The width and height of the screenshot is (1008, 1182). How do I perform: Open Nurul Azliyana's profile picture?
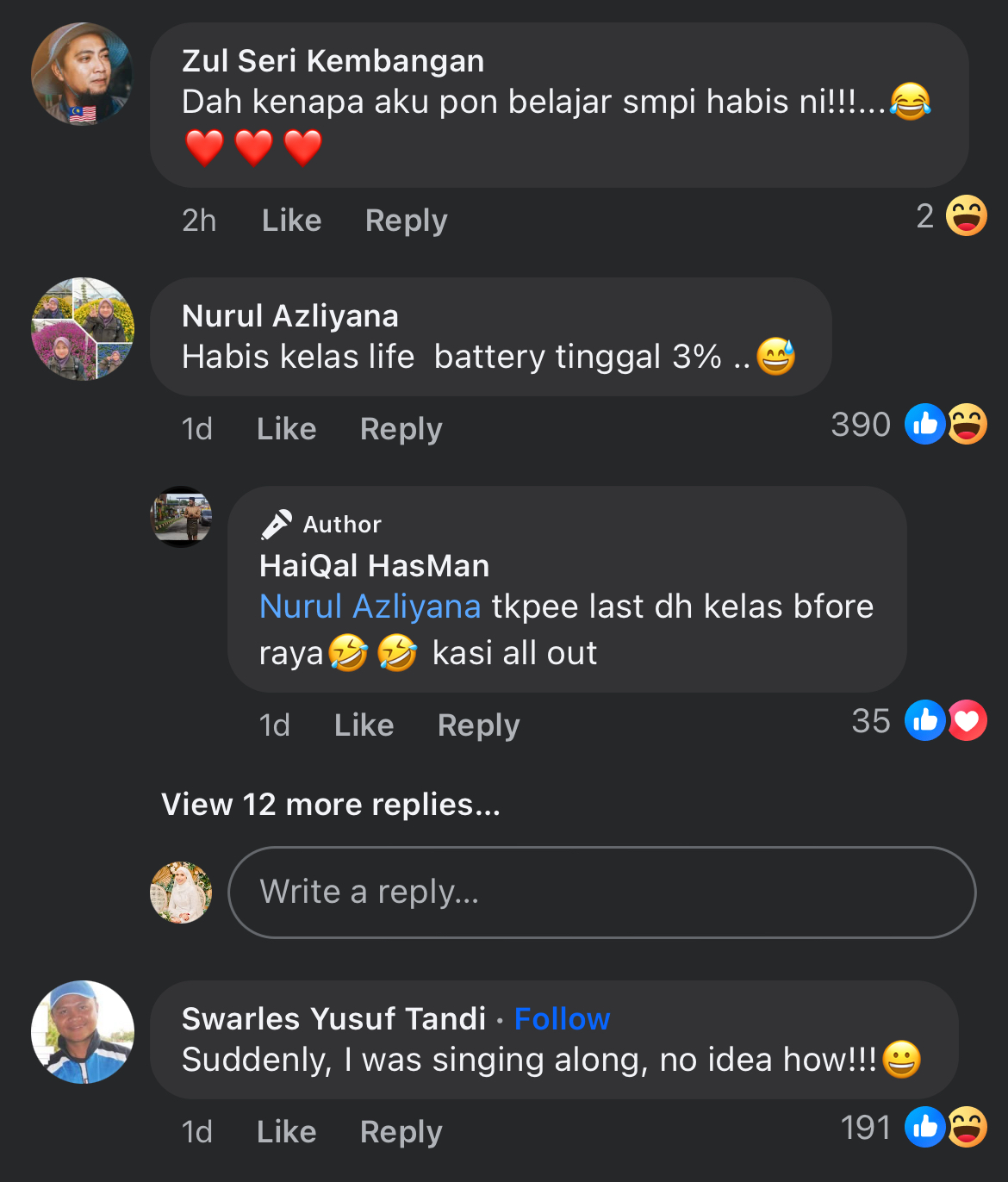coord(82,329)
